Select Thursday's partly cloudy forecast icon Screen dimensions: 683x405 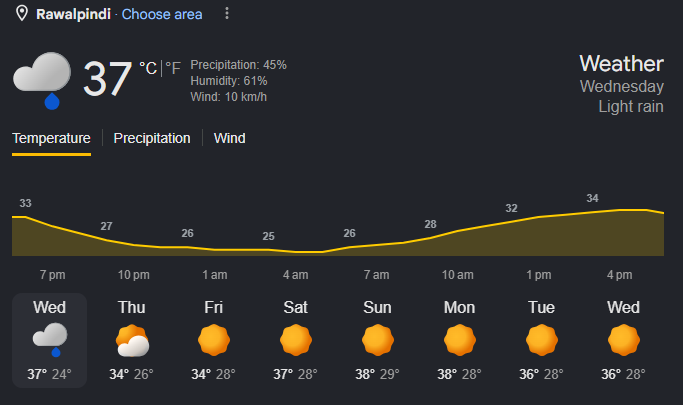132,341
